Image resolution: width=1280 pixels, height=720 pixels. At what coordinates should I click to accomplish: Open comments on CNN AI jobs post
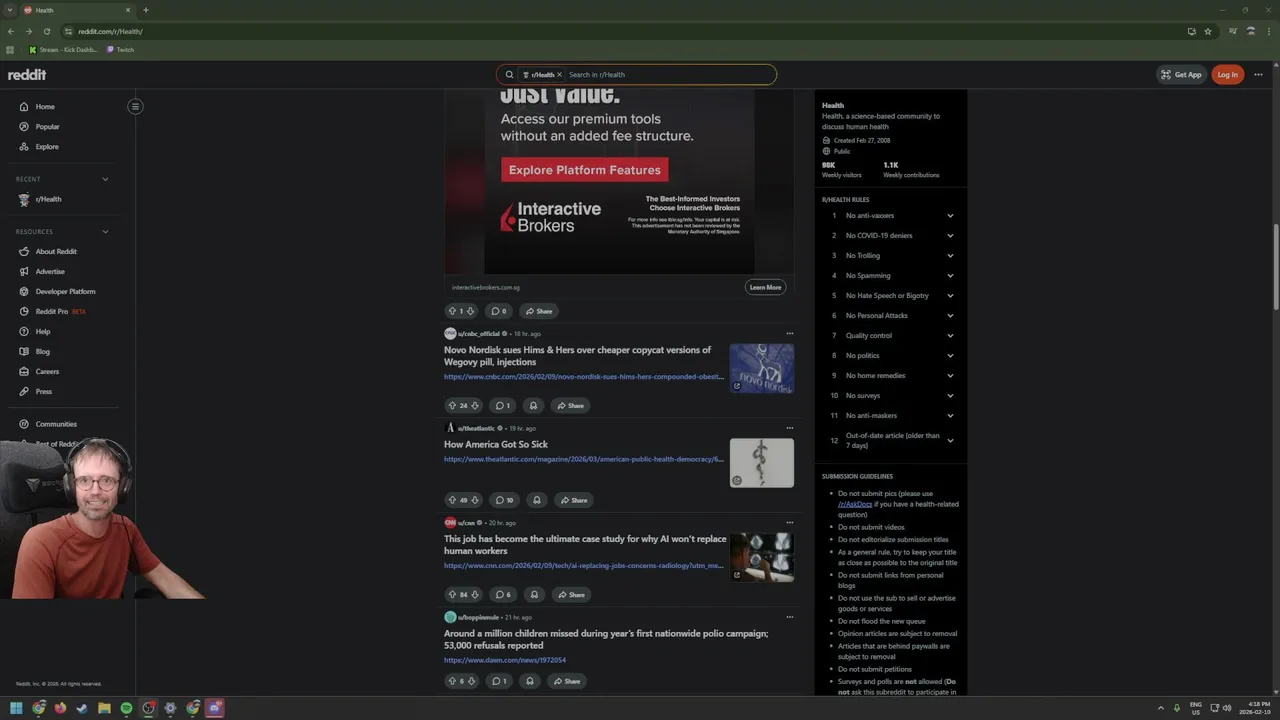(503, 595)
